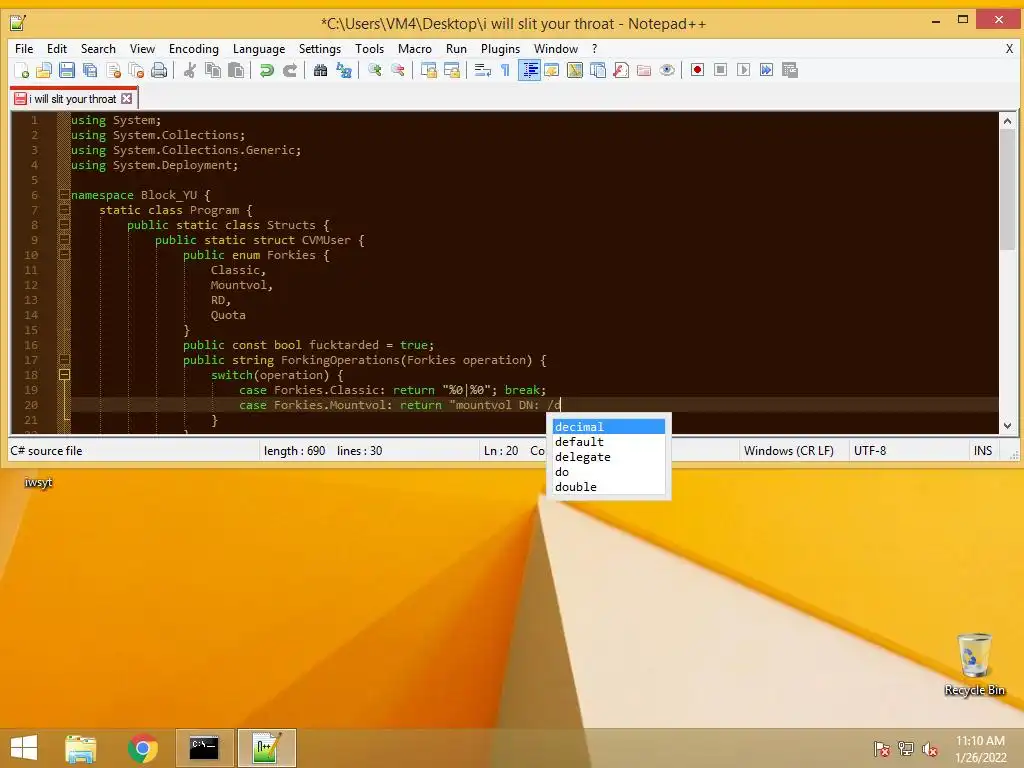Close the tab via its red X
This screenshot has width=1024, height=768.
(x=127, y=99)
